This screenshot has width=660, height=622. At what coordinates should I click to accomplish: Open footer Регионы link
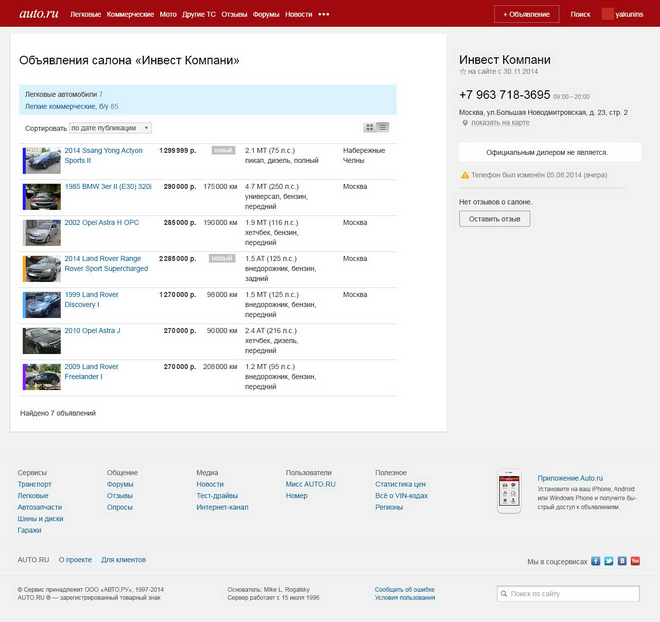[x=389, y=508]
